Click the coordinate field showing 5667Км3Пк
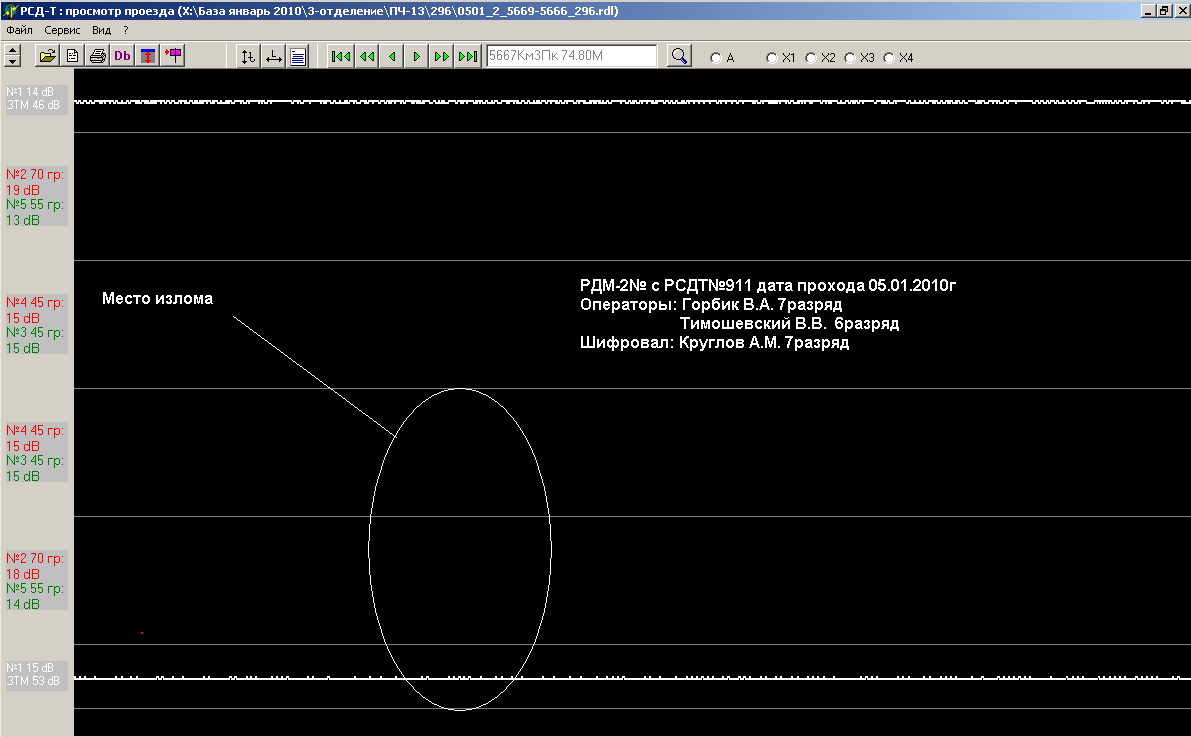This screenshot has width=1191, height=737. pos(571,56)
